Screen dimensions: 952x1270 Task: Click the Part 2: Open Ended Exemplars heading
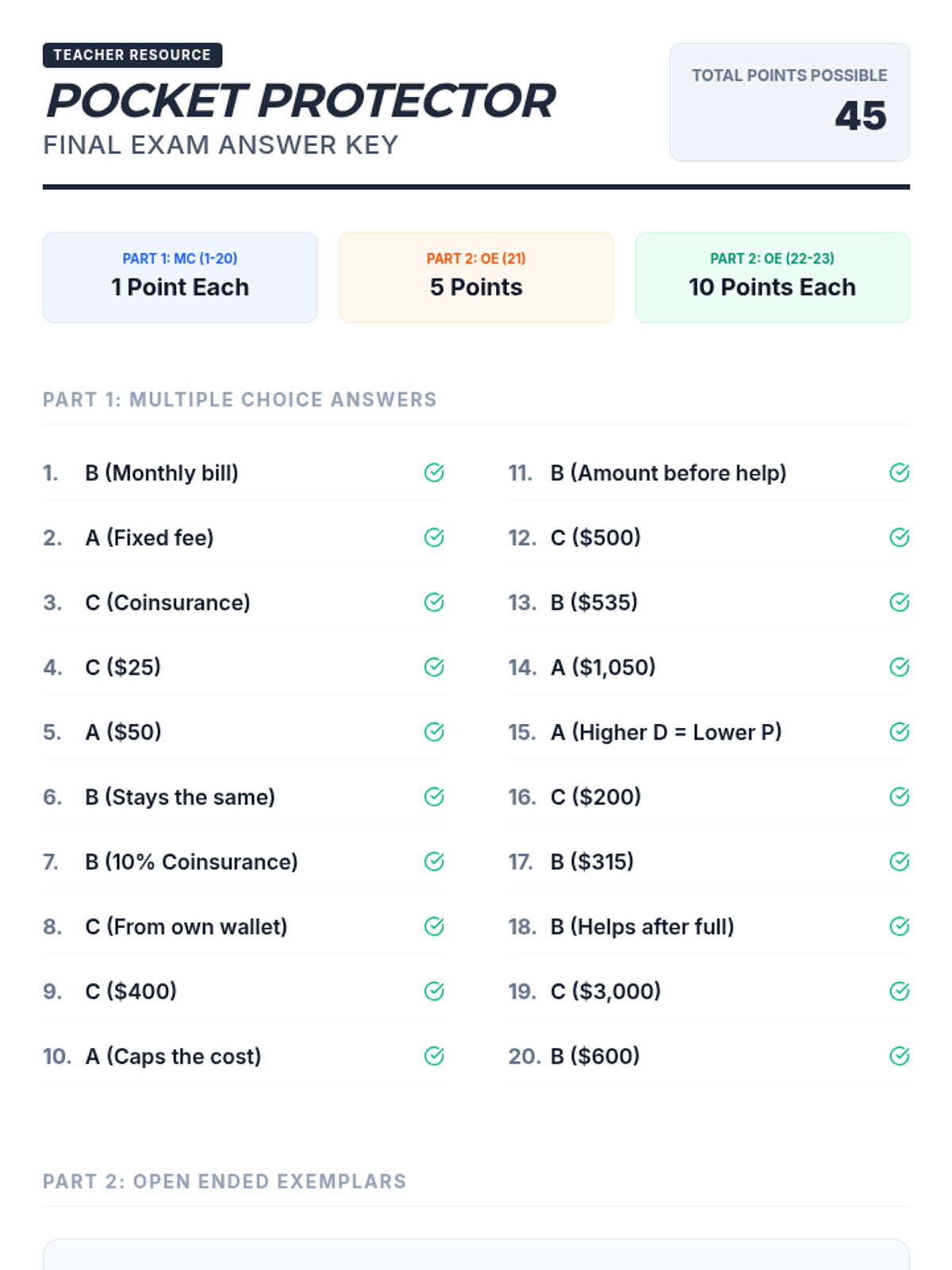click(225, 1181)
